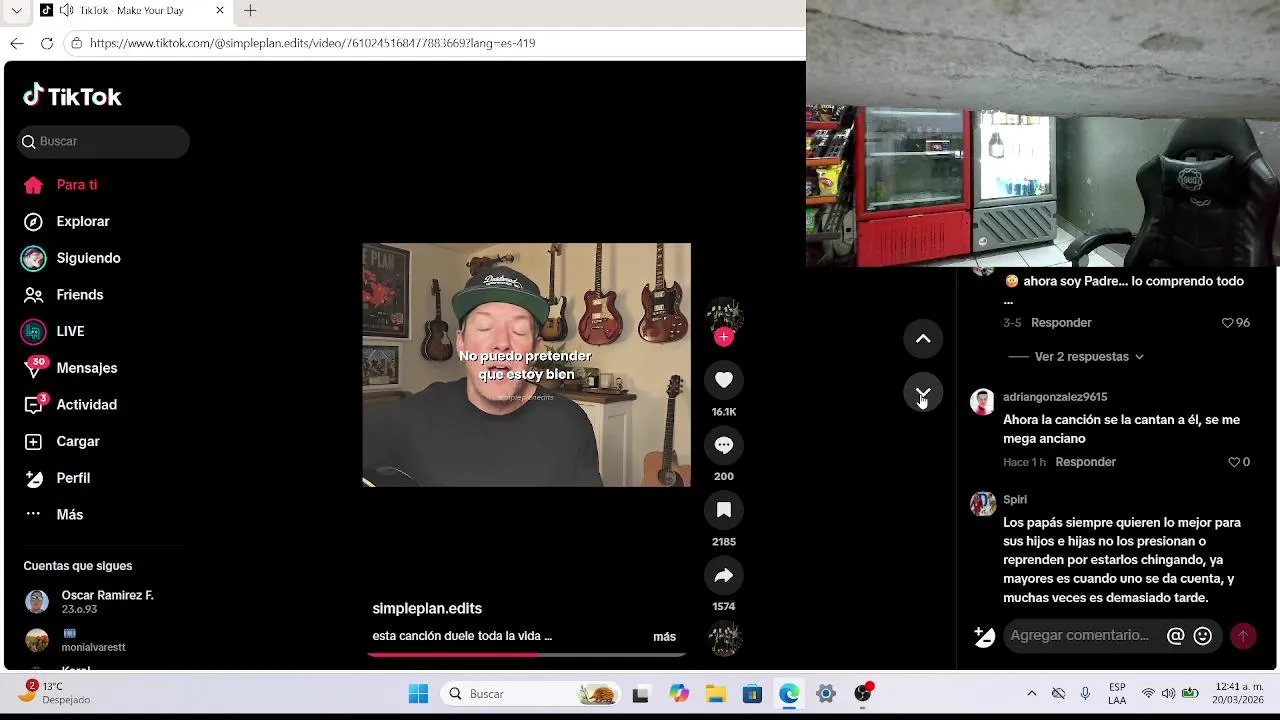Click the TikTok URL address bar
This screenshot has height=720, width=1280.
click(435, 43)
